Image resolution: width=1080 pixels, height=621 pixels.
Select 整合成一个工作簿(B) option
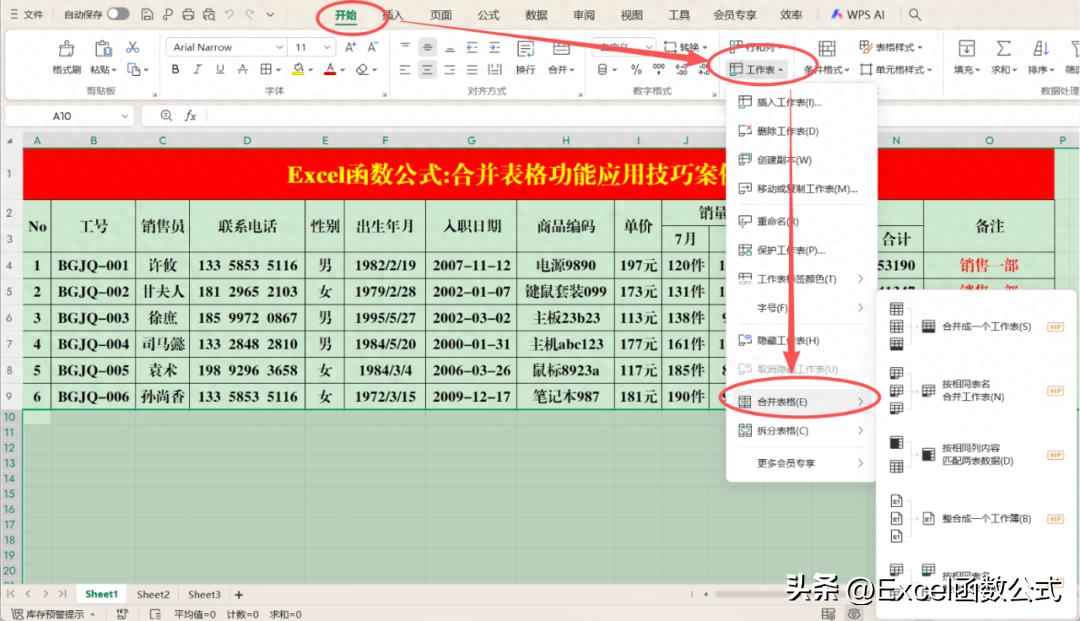pos(986,518)
